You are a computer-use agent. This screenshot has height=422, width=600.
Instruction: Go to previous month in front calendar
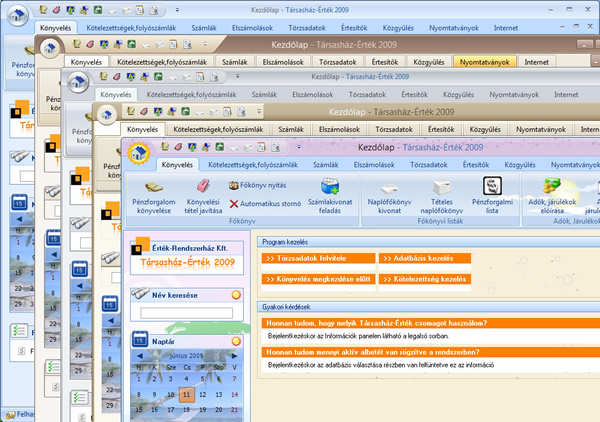click(140, 356)
